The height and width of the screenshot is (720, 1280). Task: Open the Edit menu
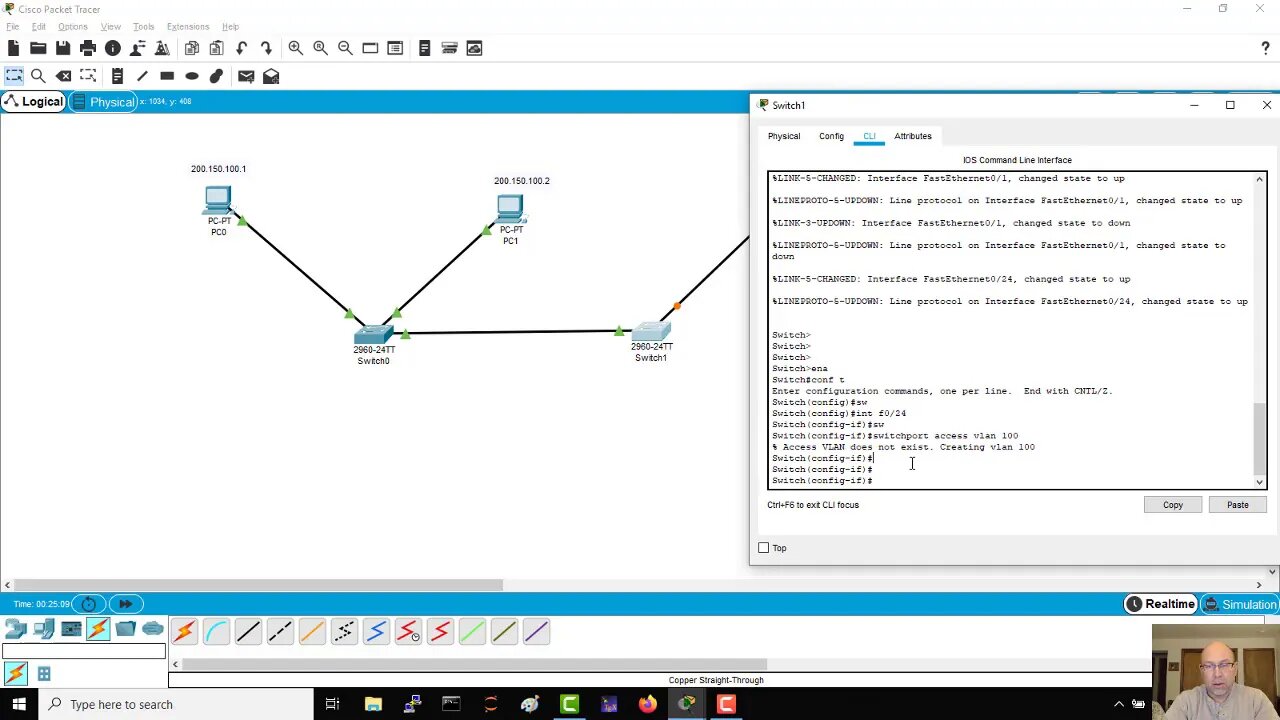coord(38,27)
